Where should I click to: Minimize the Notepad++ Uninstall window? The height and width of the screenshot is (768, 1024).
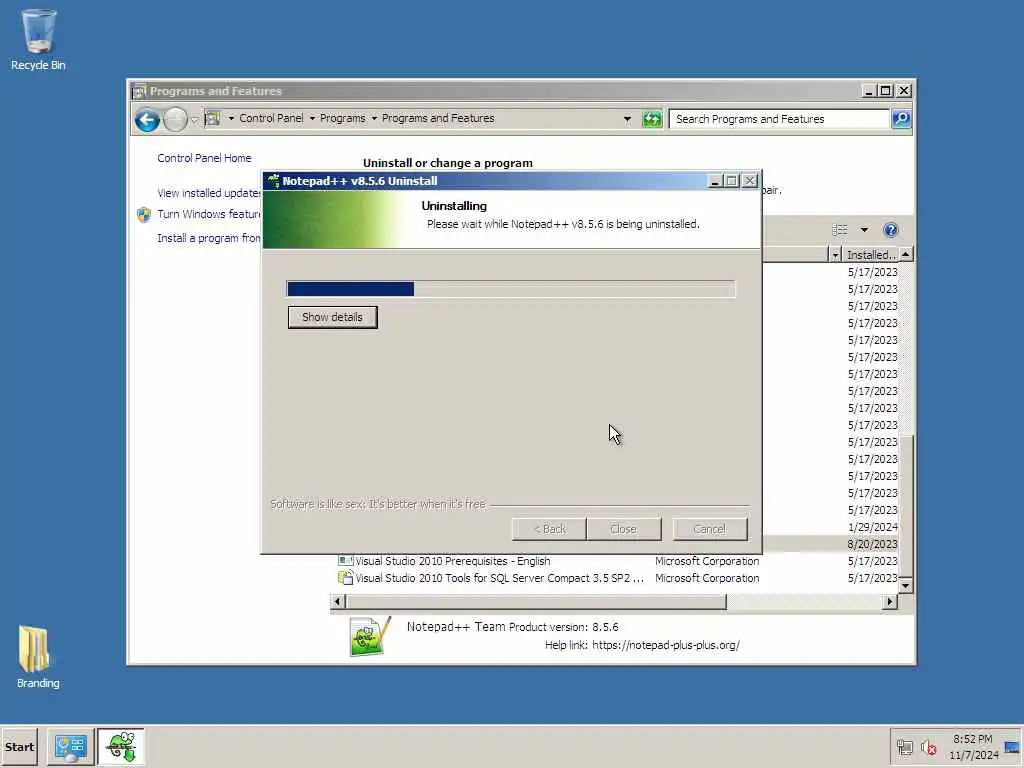(x=714, y=181)
